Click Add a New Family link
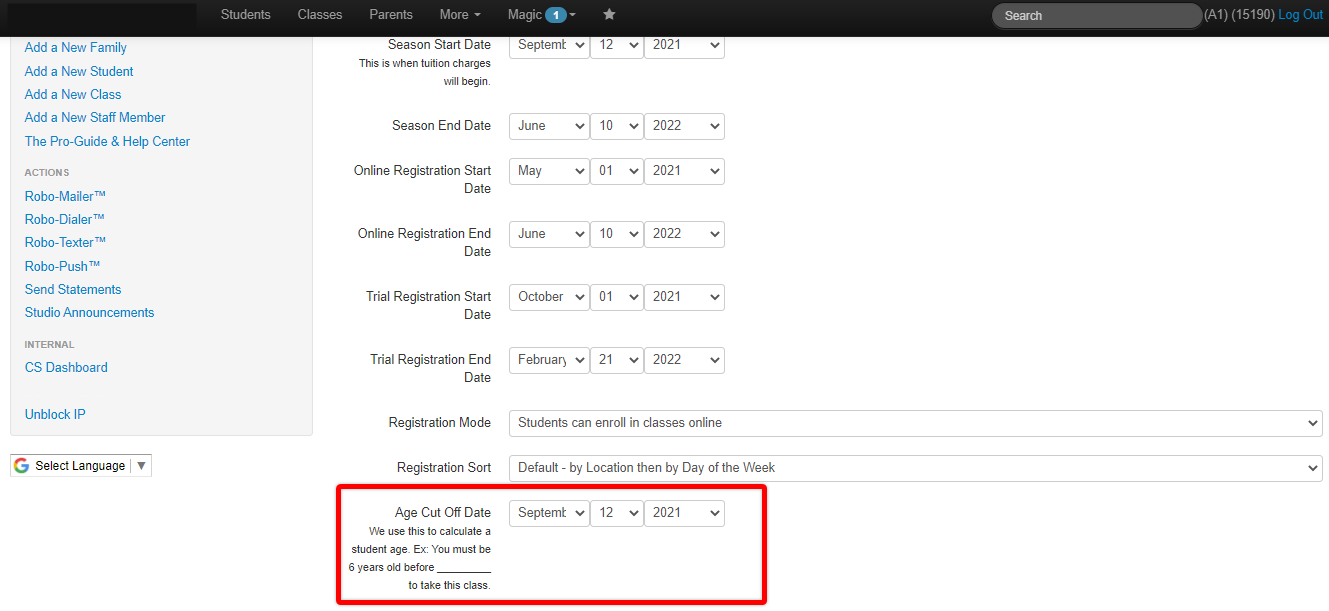Screen dimensions: 1329x611 point(76,47)
